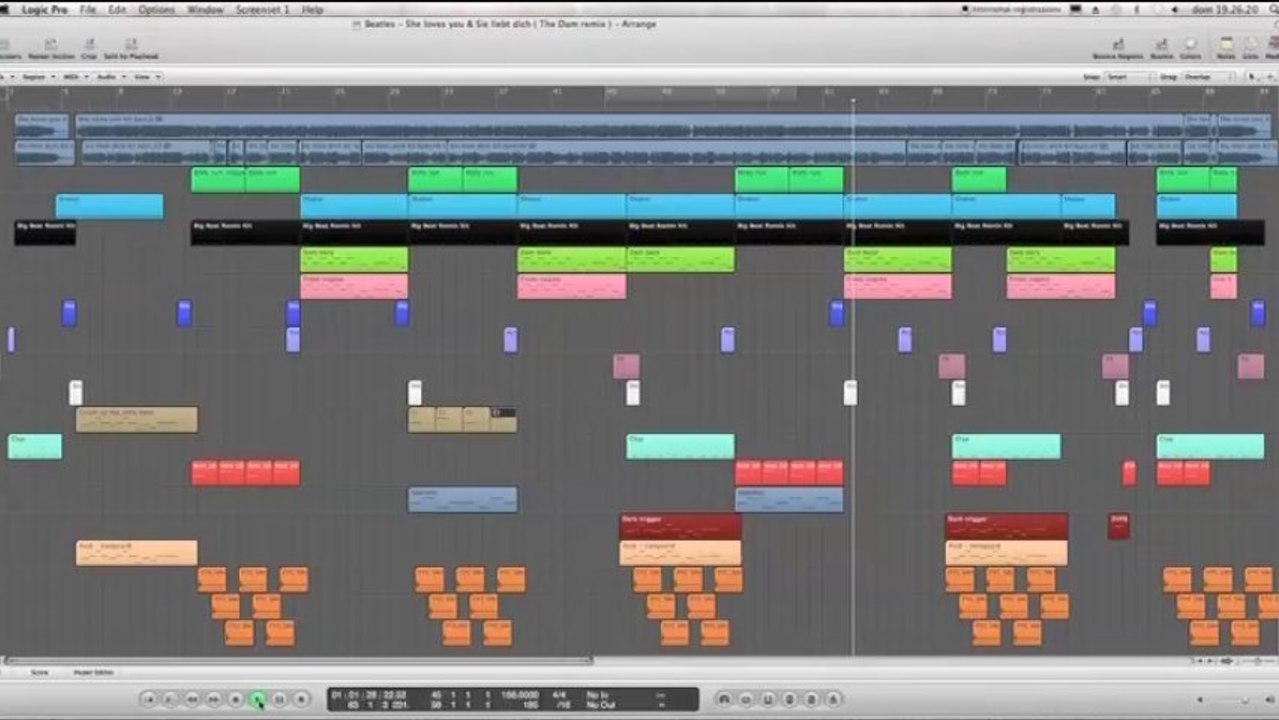The image size is (1279, 720).
Task: Click the Stop transport button
Action: click(236, 699)
